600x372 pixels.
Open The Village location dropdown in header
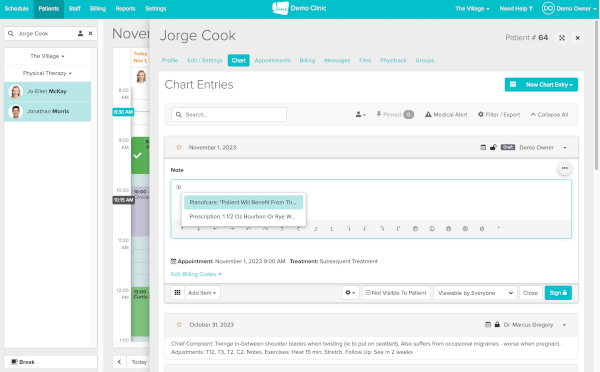[472, 9]
